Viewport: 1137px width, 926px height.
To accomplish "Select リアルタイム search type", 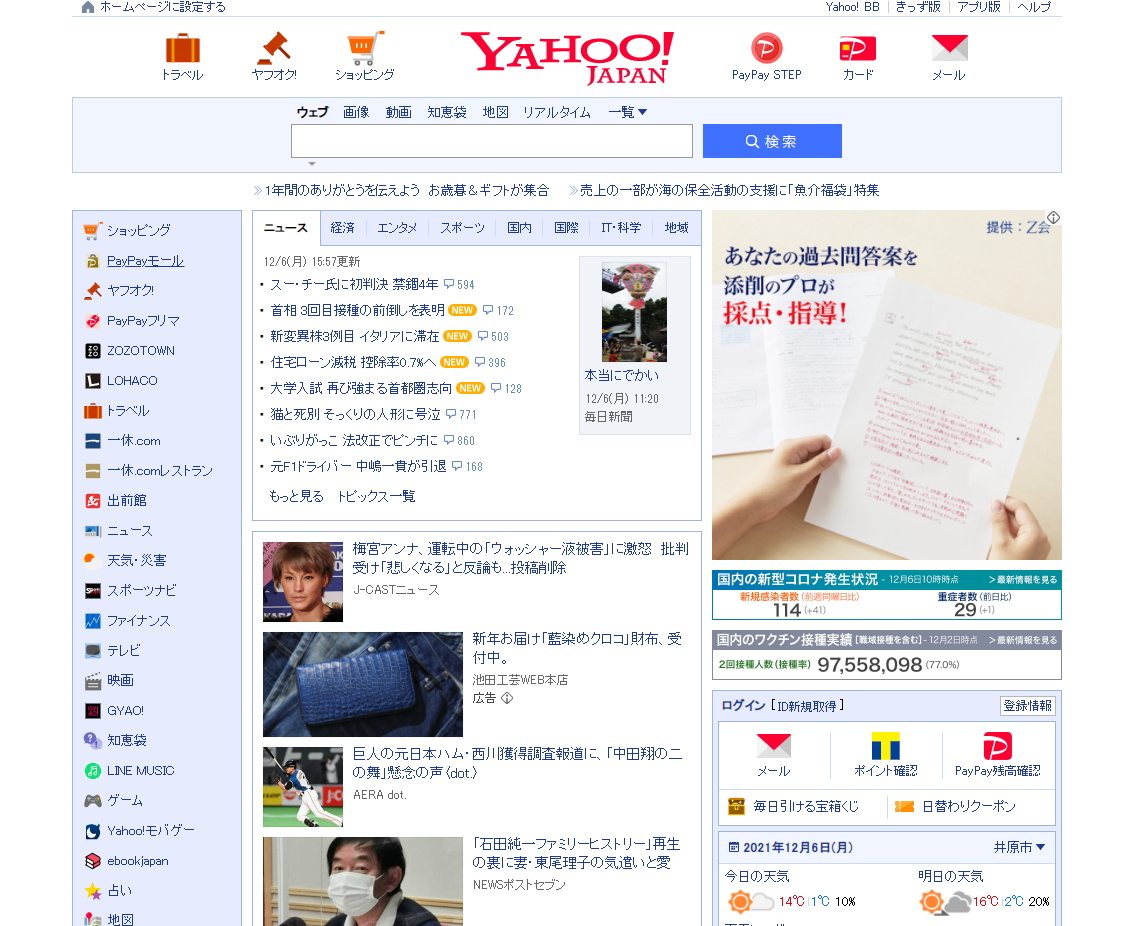I will coord(557,112).
